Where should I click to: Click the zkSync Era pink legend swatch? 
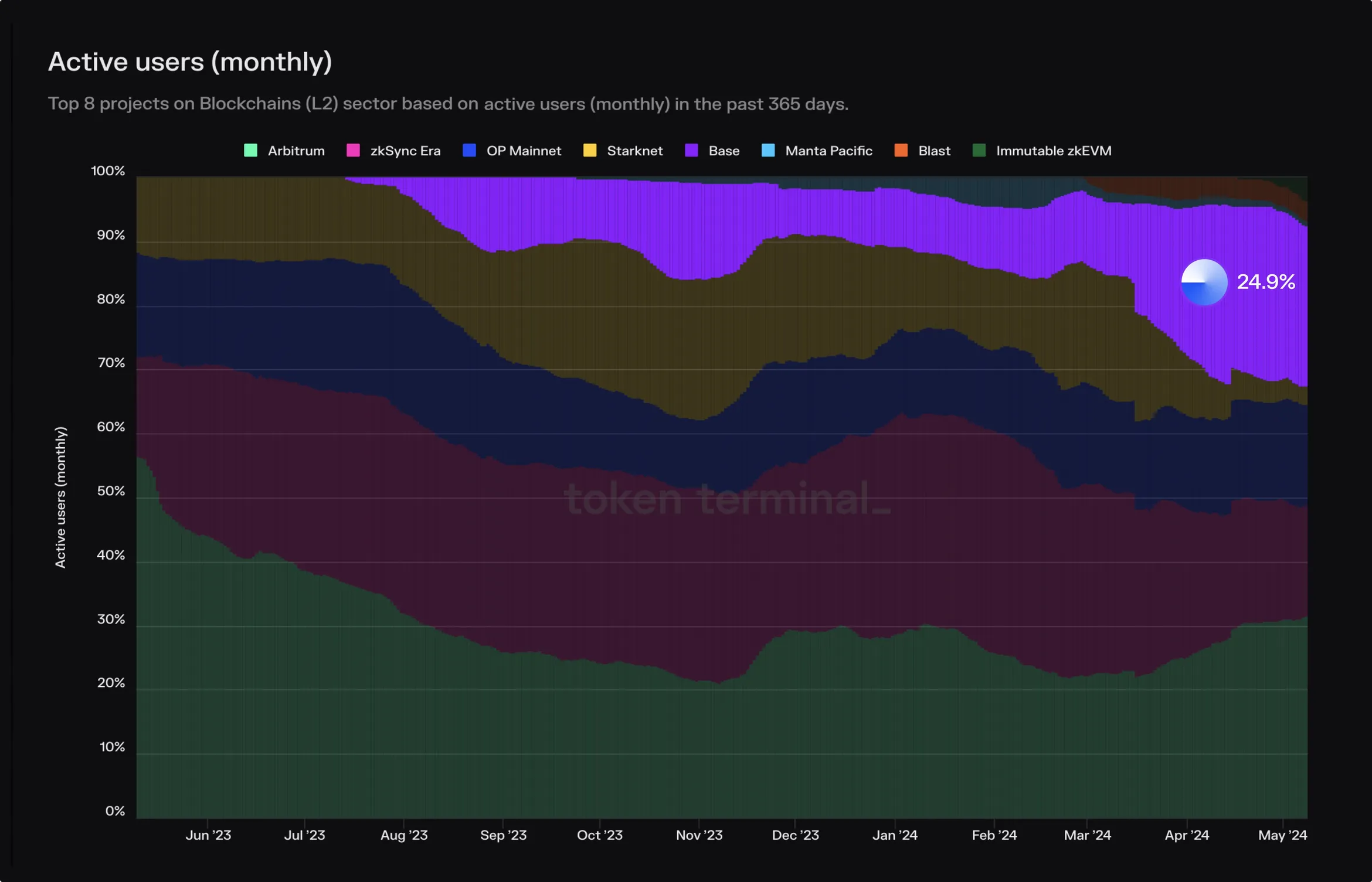tap(353, 151)
